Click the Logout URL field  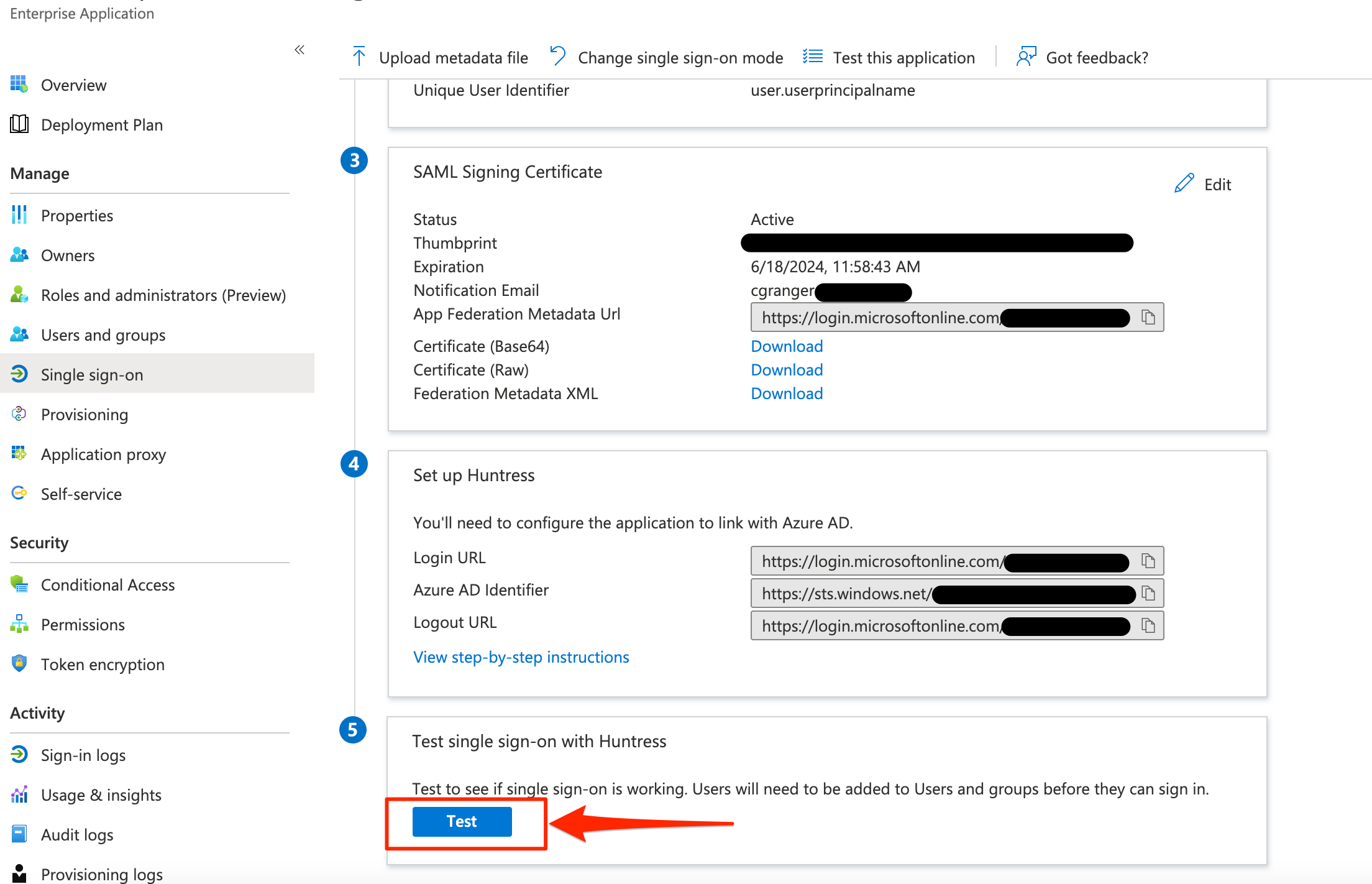click(957, 625)
